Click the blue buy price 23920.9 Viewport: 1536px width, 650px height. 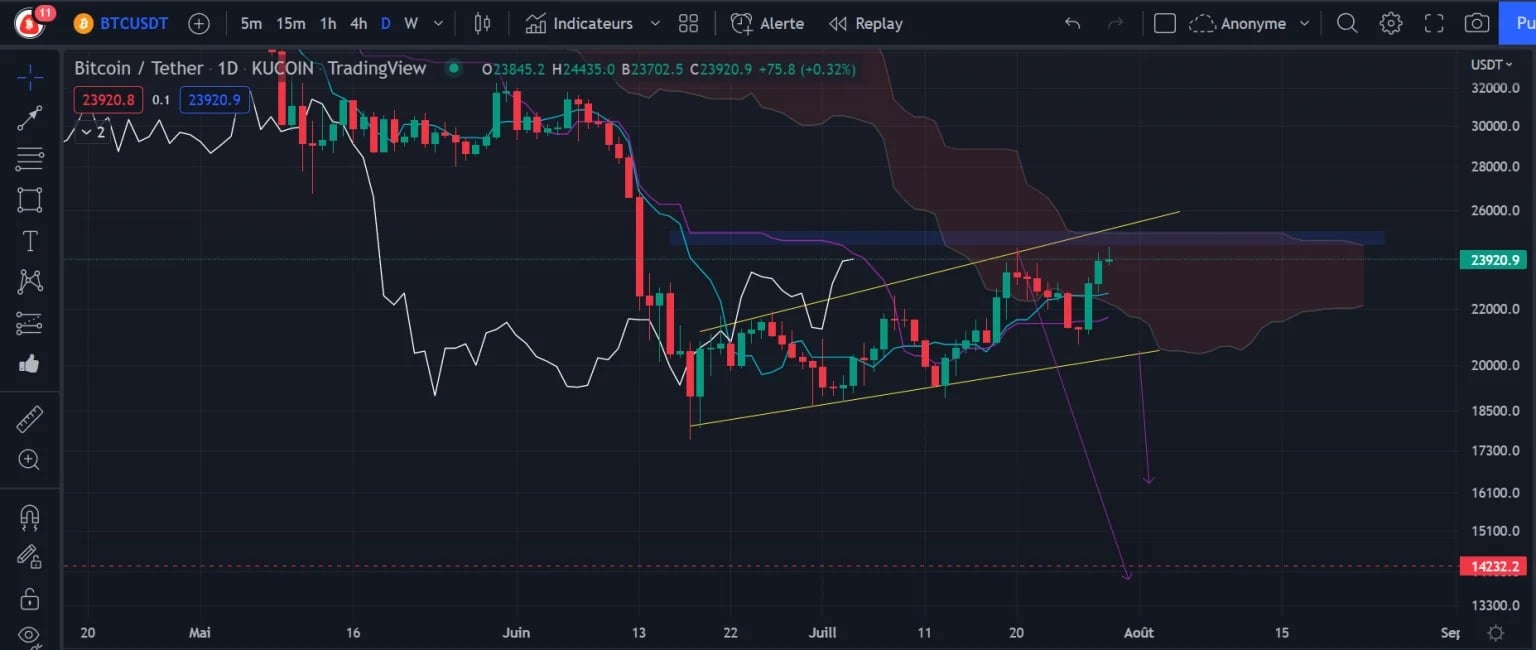(215, 99)
